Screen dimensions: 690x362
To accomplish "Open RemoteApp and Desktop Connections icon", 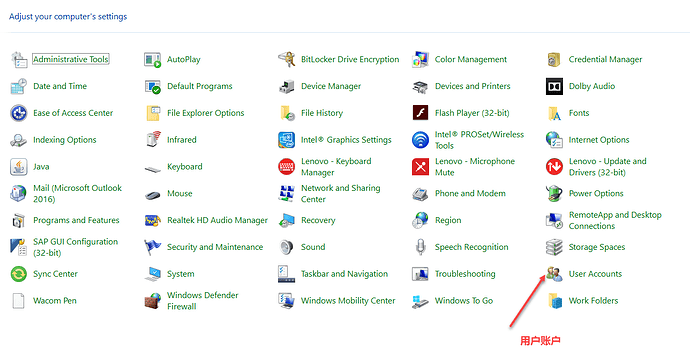I will tap(554, 220).
